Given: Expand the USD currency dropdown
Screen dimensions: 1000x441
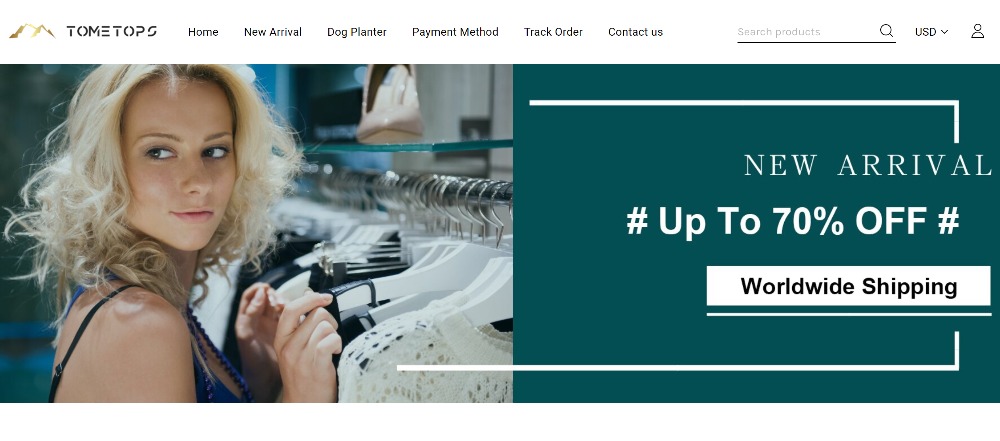Looking at the screenshot, I should 931,32.
